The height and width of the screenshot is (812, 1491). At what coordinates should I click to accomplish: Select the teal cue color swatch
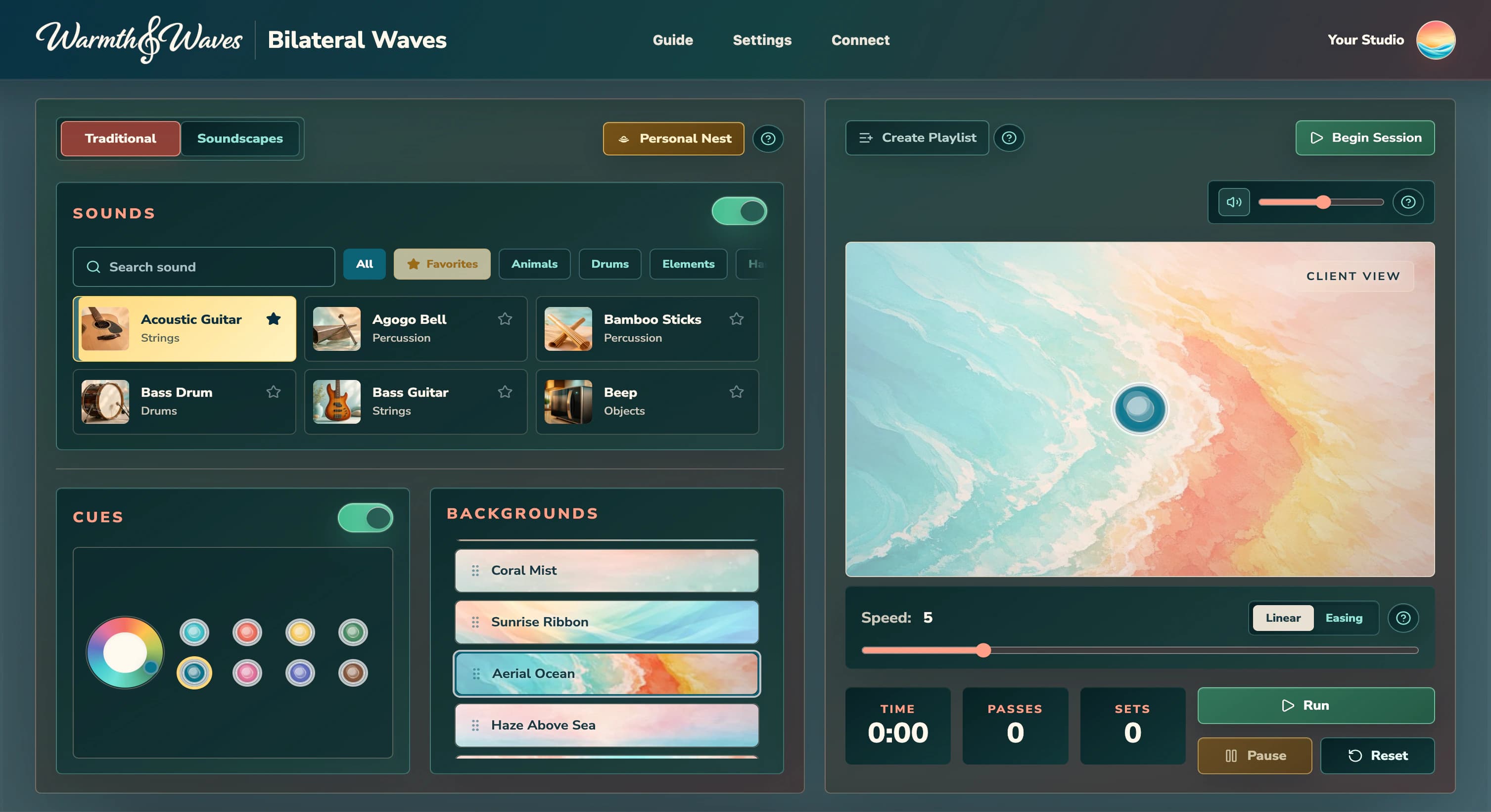coord(194,632)
